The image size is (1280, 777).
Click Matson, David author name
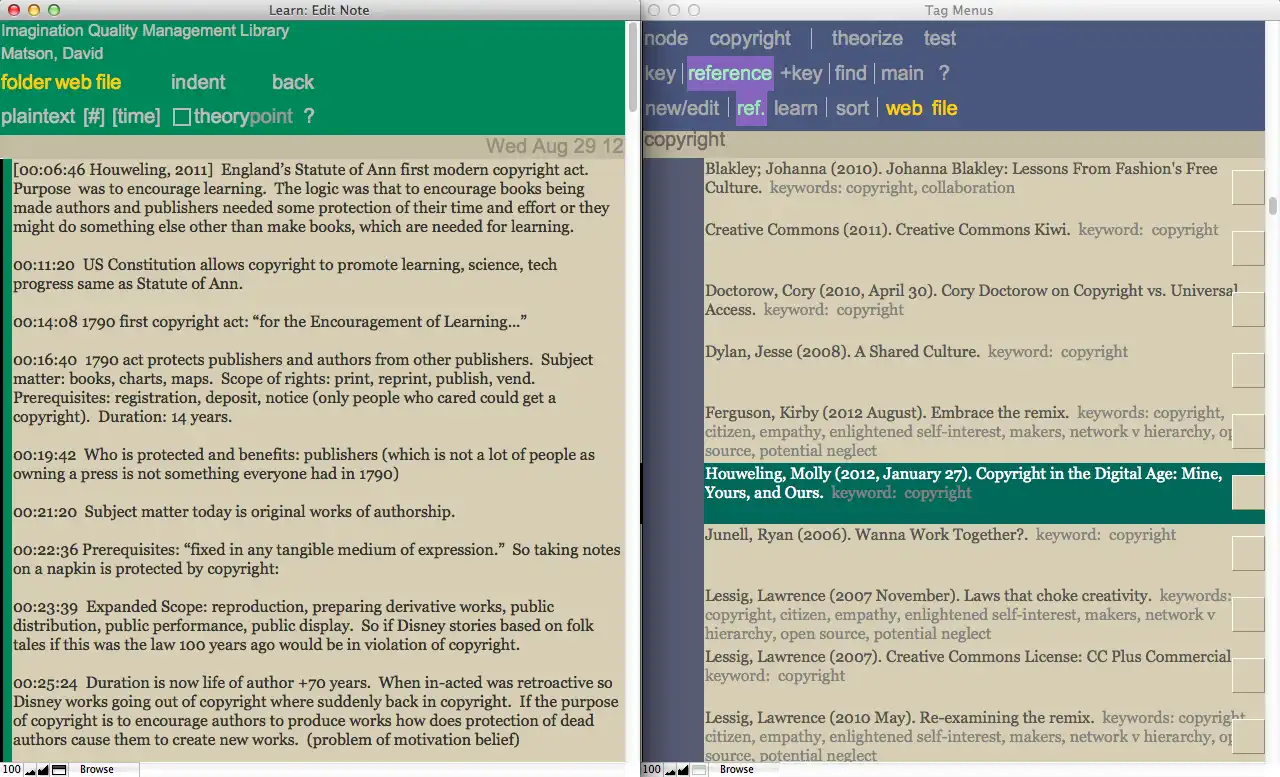pos(52,53)
